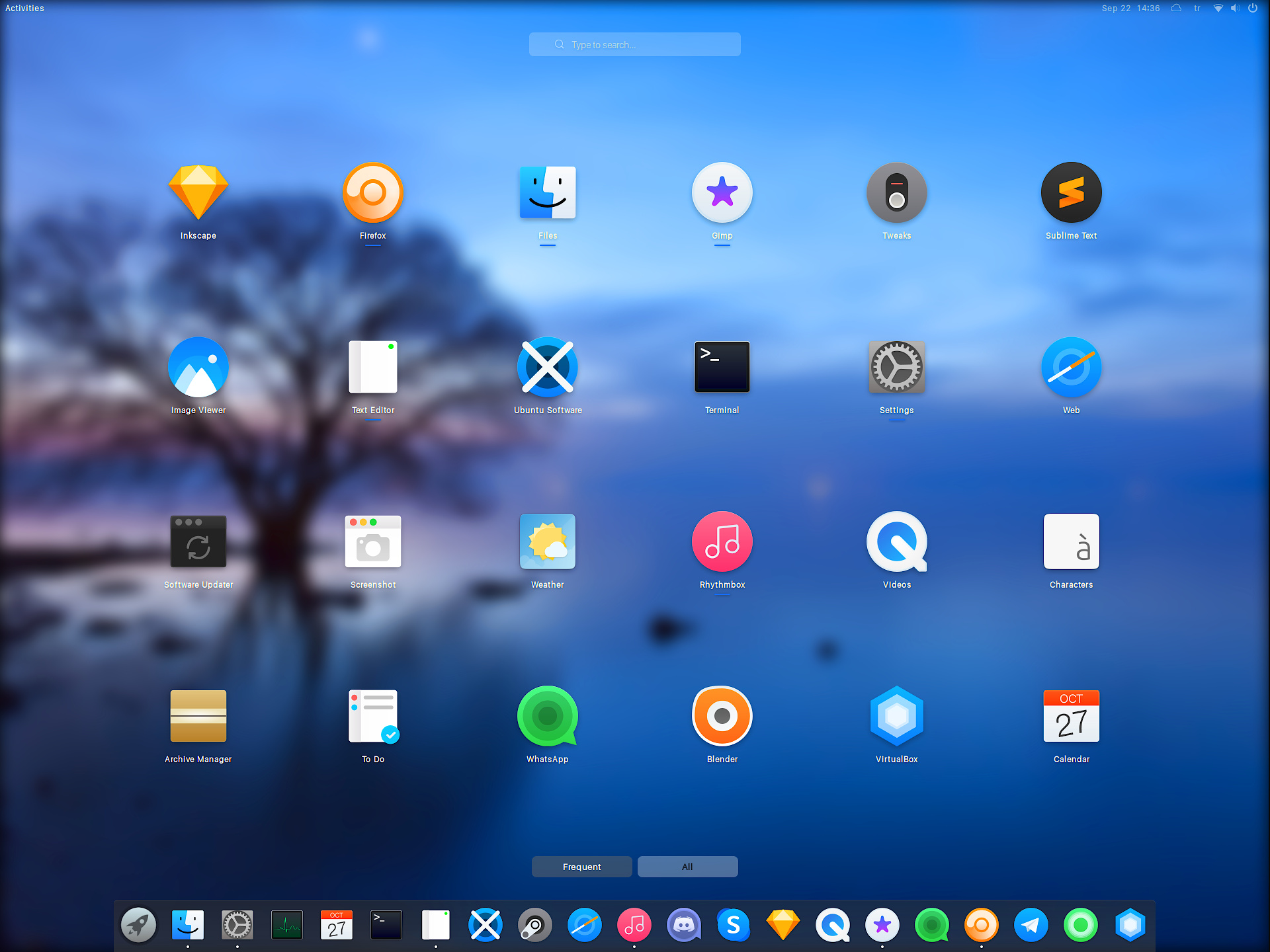The width and height of the screenshot is (1270, 952).
Task: Open the Videos app in the grid
Action: (x=897, y=541)
